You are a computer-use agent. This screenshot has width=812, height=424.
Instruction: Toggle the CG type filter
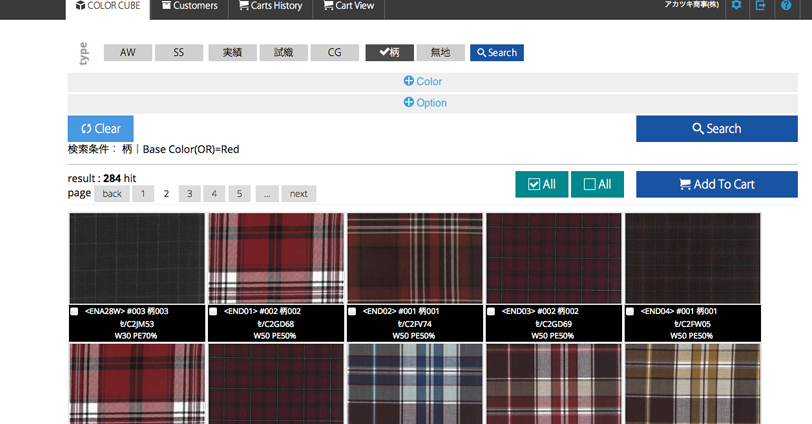(x=335, y=52)
